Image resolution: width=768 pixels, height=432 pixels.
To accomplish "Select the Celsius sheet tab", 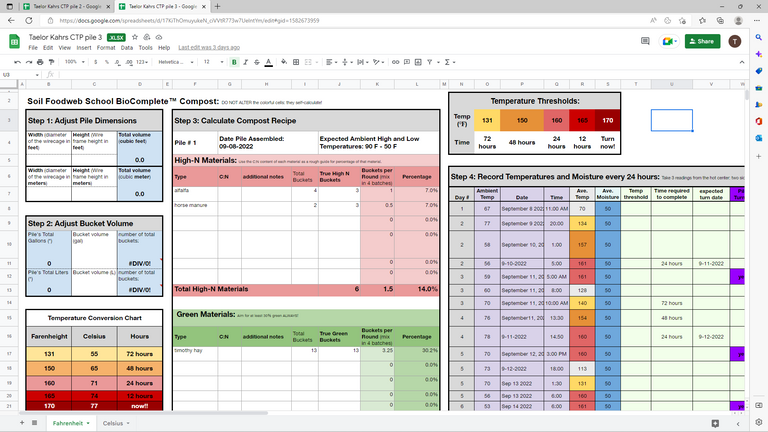I will (116, 423).
